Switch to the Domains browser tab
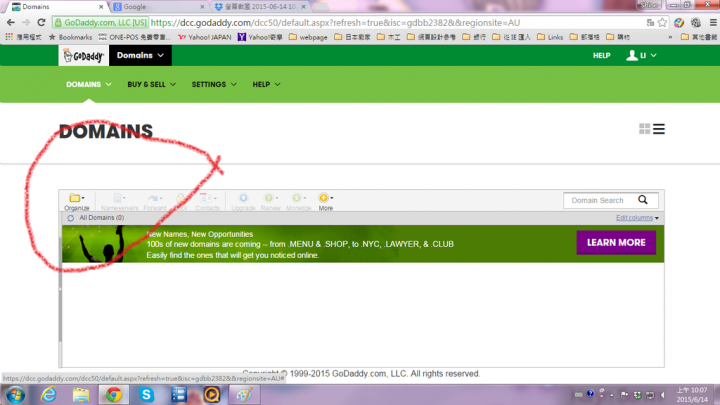The image size is (720, 405). pos(58,6)
